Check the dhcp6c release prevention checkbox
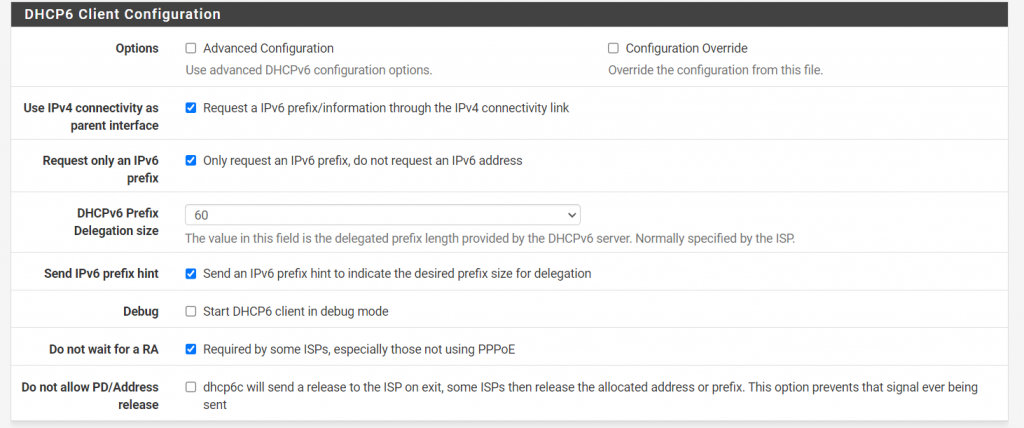Screen dimensions: 1024x428 pos(191,387)
